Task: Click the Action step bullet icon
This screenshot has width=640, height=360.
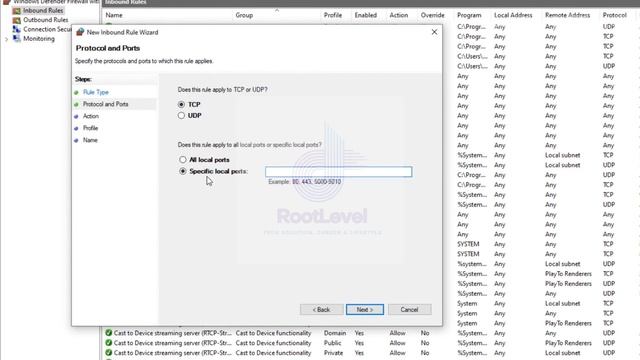Action: 76,117
